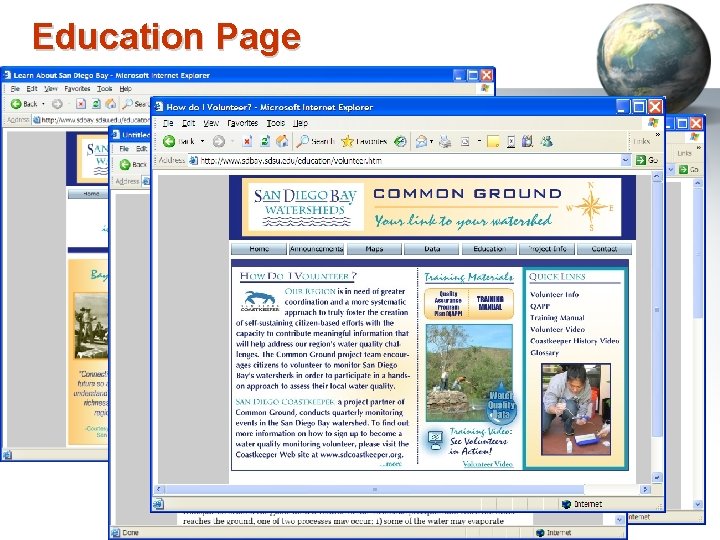Viewport: 720px width, 540px height.
Task: Click the Home house icon in Volunteer toolbar
Action: (282, 141)
